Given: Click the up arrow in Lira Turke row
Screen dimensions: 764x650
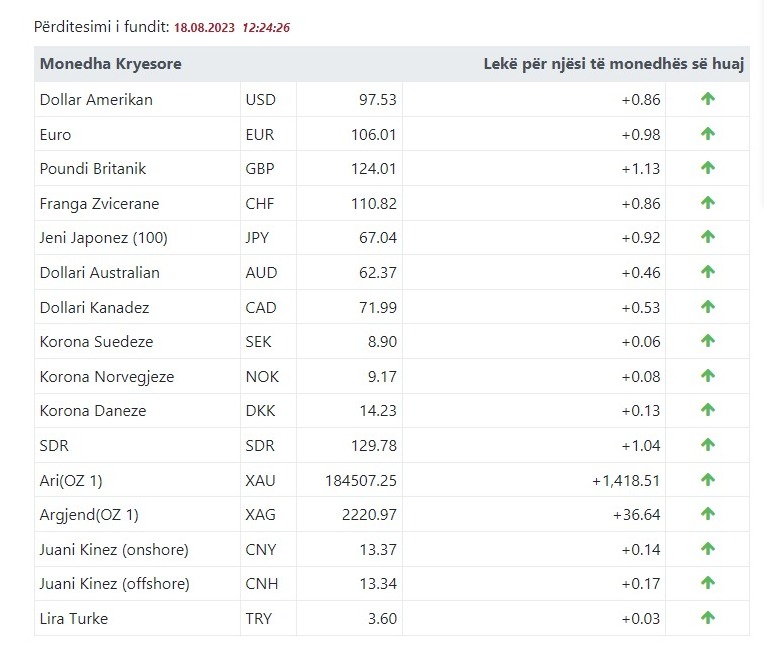Looking at the screenshot, I should pyautogui.click(x=708, y=618).
